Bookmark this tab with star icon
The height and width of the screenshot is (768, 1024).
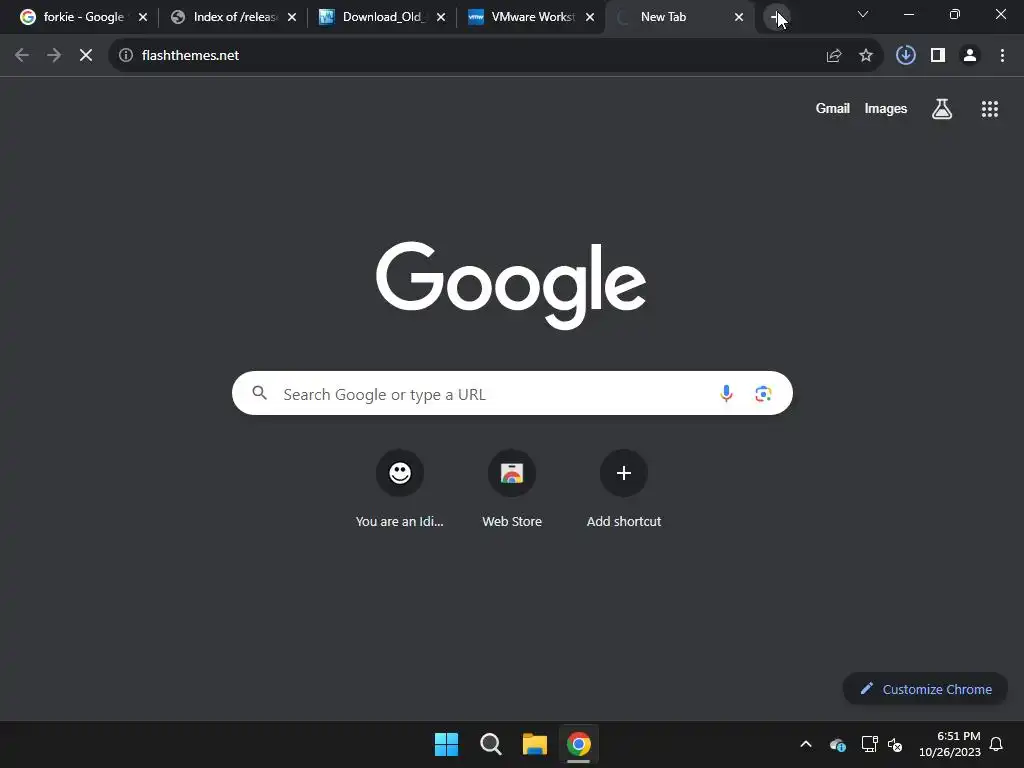click(866, 56)
